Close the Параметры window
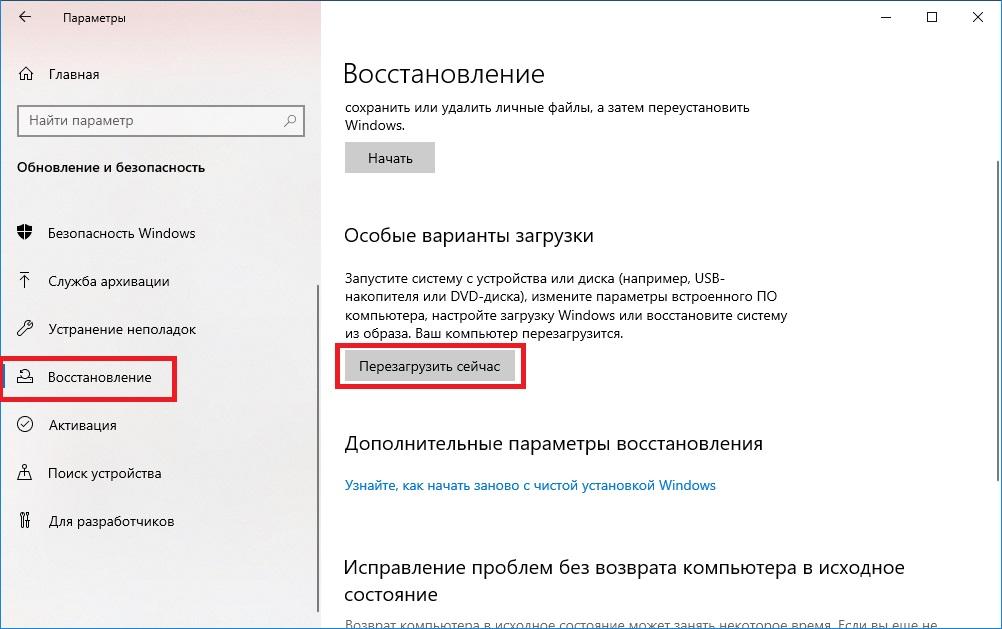The height and width of the screenshot is (629, 1002). pyautogui.click(x=978, y=17)
